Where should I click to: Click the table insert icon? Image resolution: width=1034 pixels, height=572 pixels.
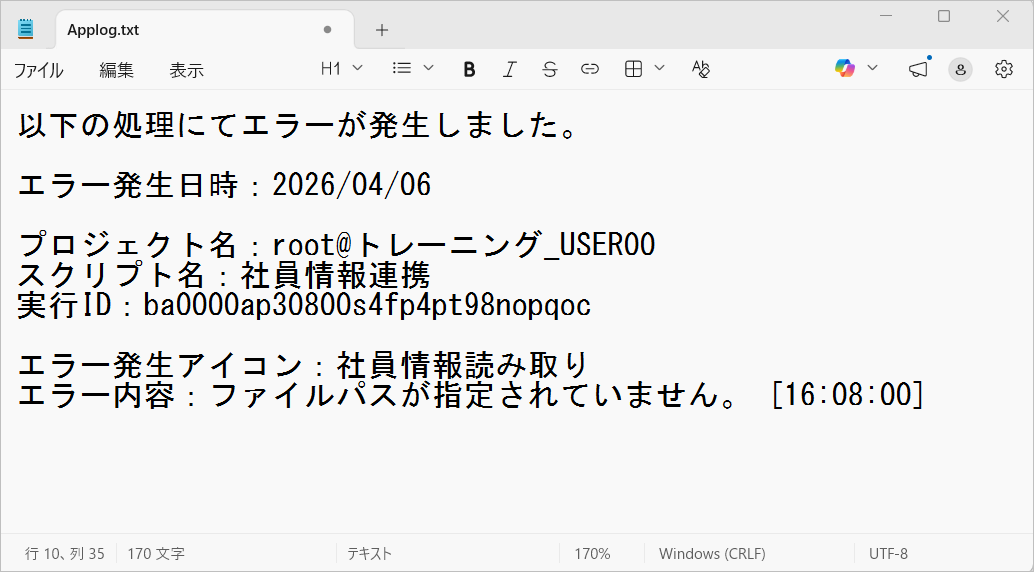pyautogui.click(x=633, y=69)
